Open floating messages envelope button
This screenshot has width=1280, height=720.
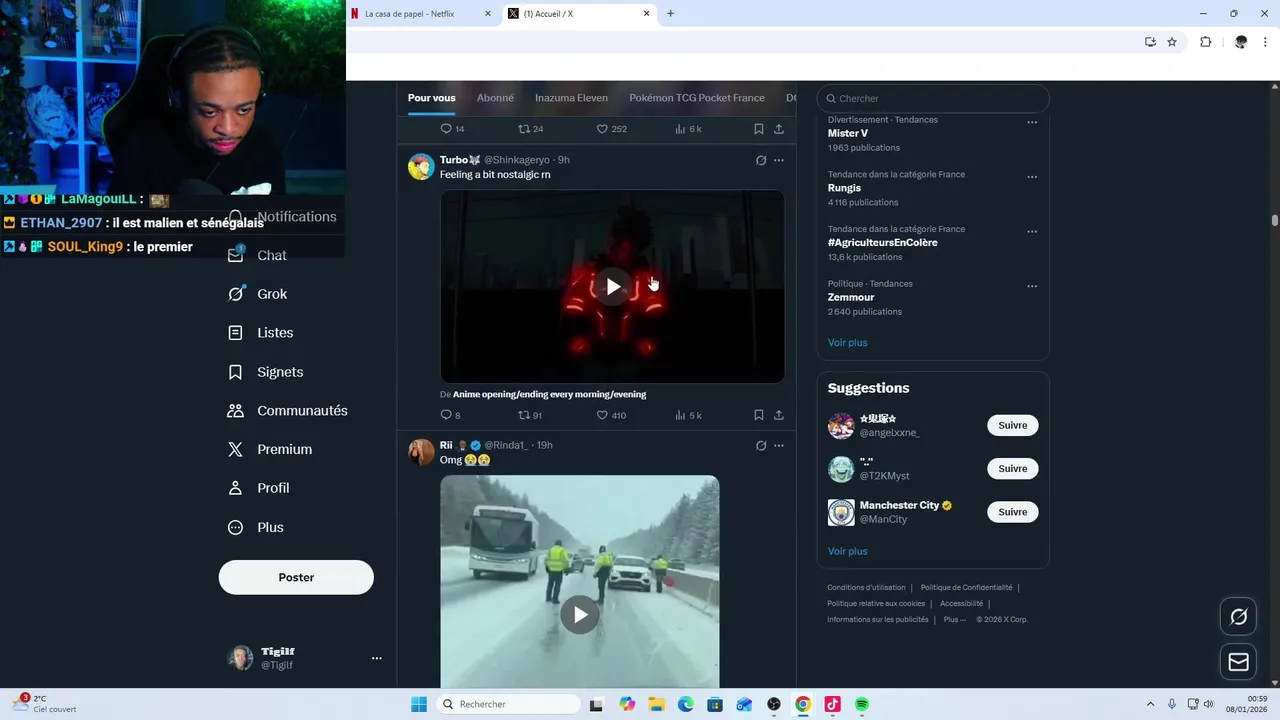point(1238,662)
